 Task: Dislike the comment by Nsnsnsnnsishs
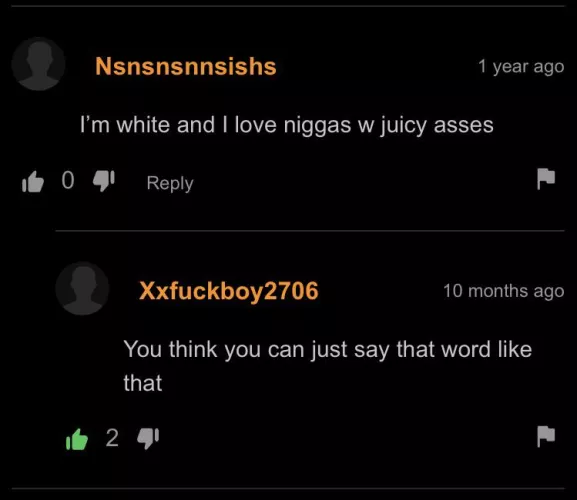104,180
